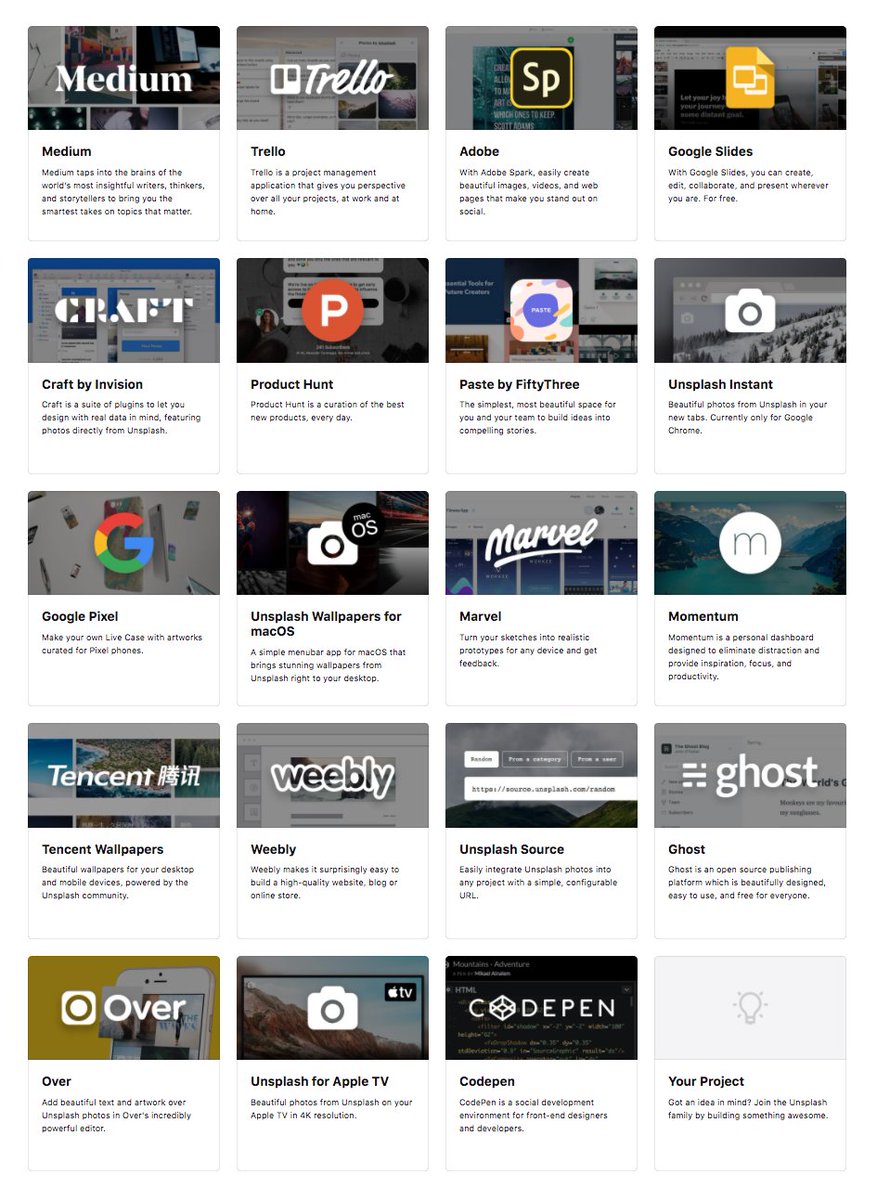Screen dimensions: 877x1200
Task: Click the CODEPEN logo banner
Action: 541,1008
